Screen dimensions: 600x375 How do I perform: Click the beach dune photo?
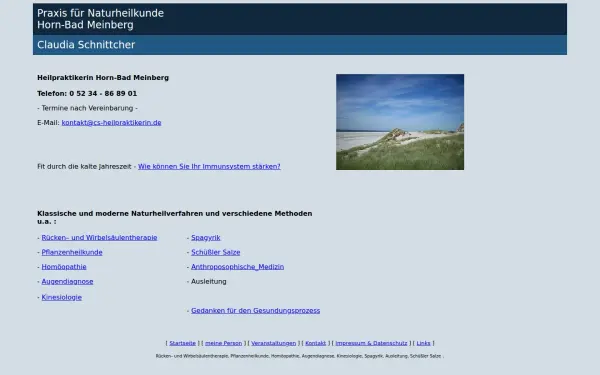[x=400, y=122]
